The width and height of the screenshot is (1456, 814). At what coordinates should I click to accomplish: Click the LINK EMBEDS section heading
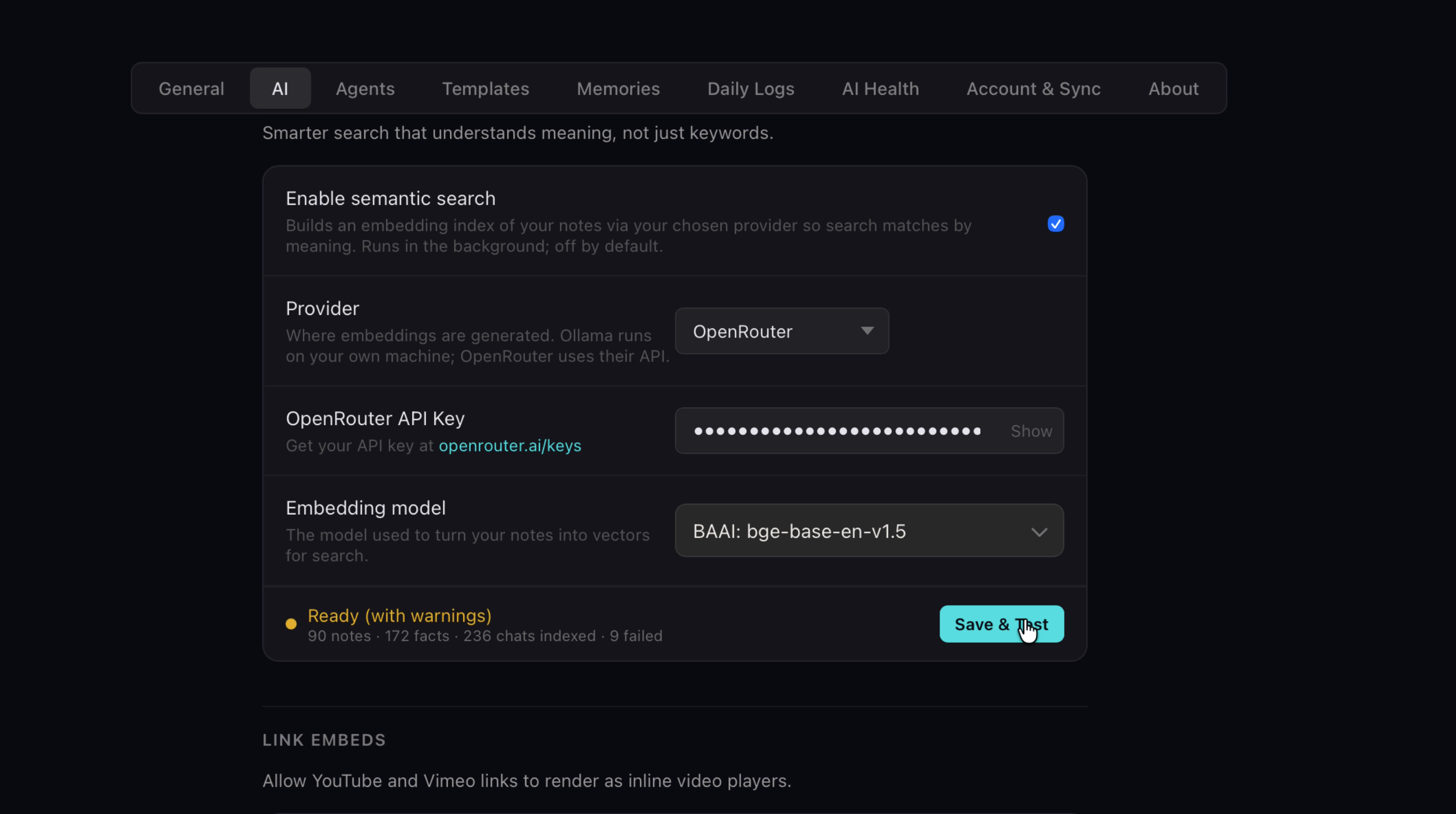point(324,740)
